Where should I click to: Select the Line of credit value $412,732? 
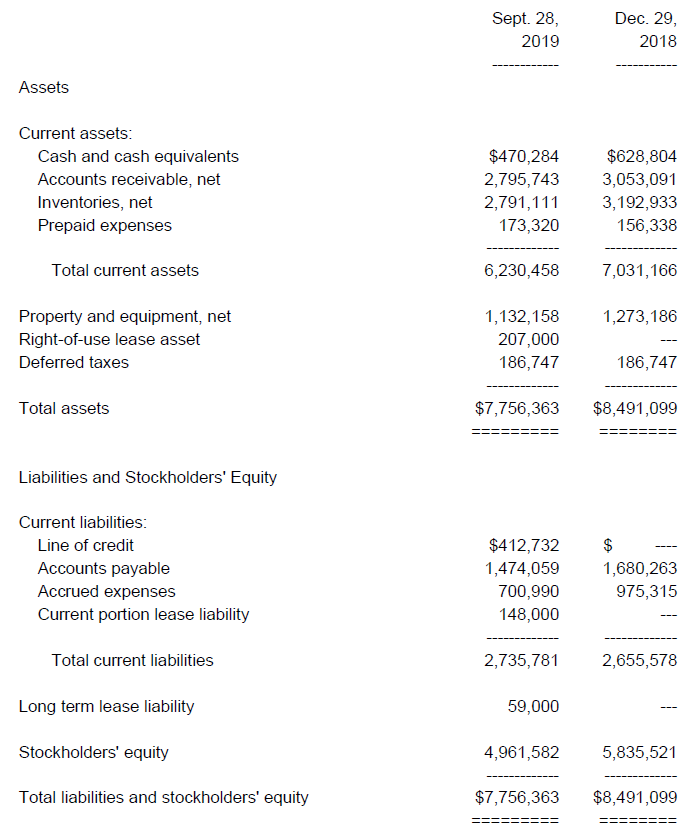click(523, 545)
